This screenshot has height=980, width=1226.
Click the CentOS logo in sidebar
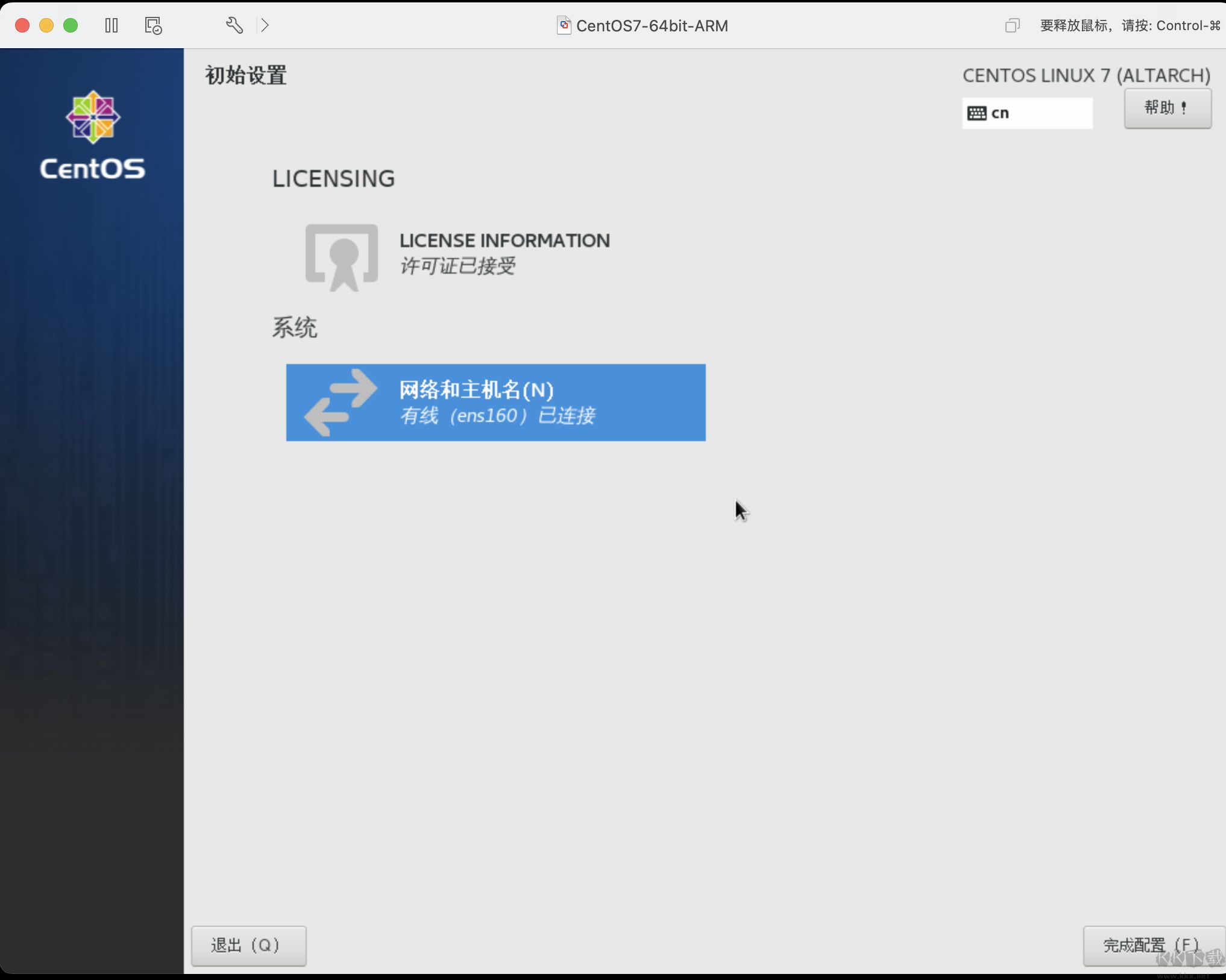tap(93, 135)
